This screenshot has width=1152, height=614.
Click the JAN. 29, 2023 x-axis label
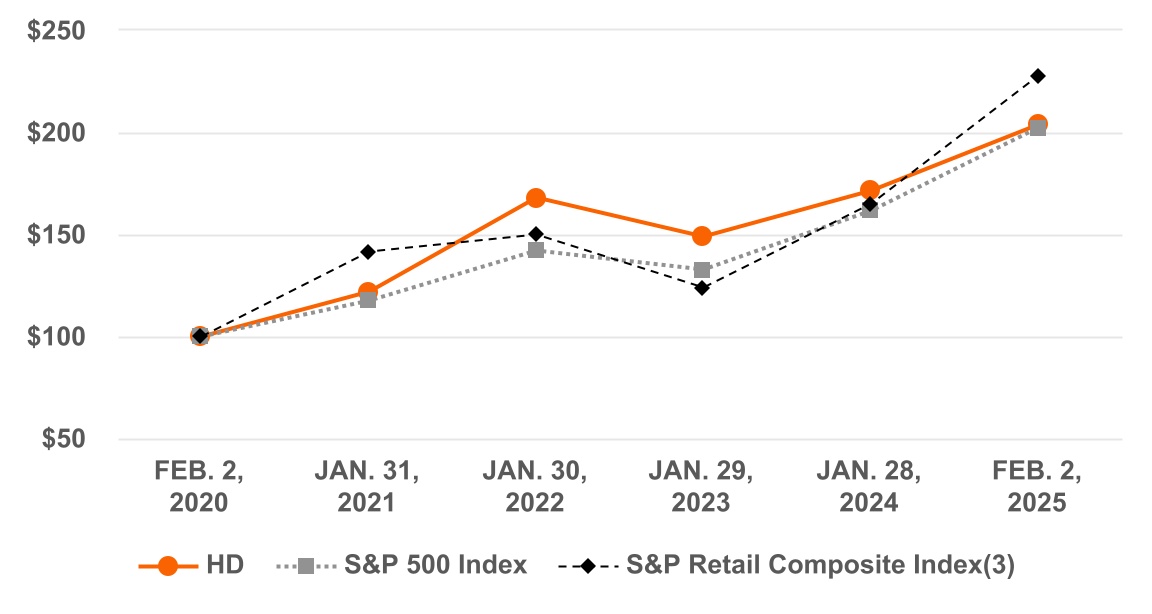702,487
